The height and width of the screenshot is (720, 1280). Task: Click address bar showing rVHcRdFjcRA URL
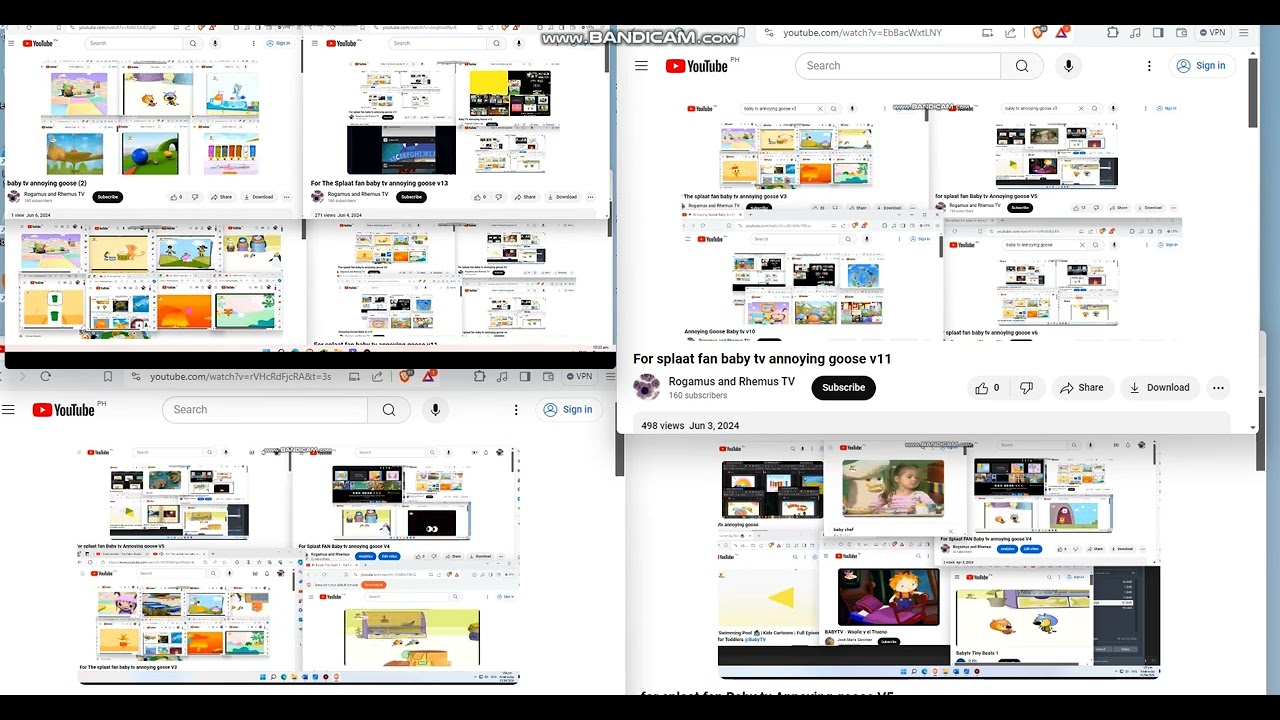point(240,377)
